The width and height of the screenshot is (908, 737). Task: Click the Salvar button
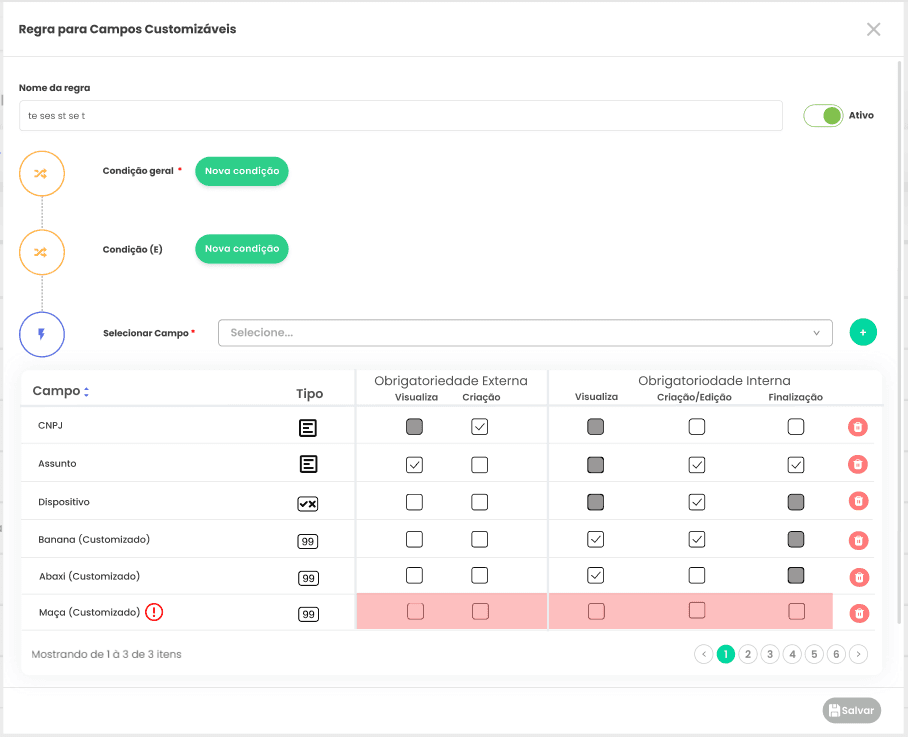point(851,710)
